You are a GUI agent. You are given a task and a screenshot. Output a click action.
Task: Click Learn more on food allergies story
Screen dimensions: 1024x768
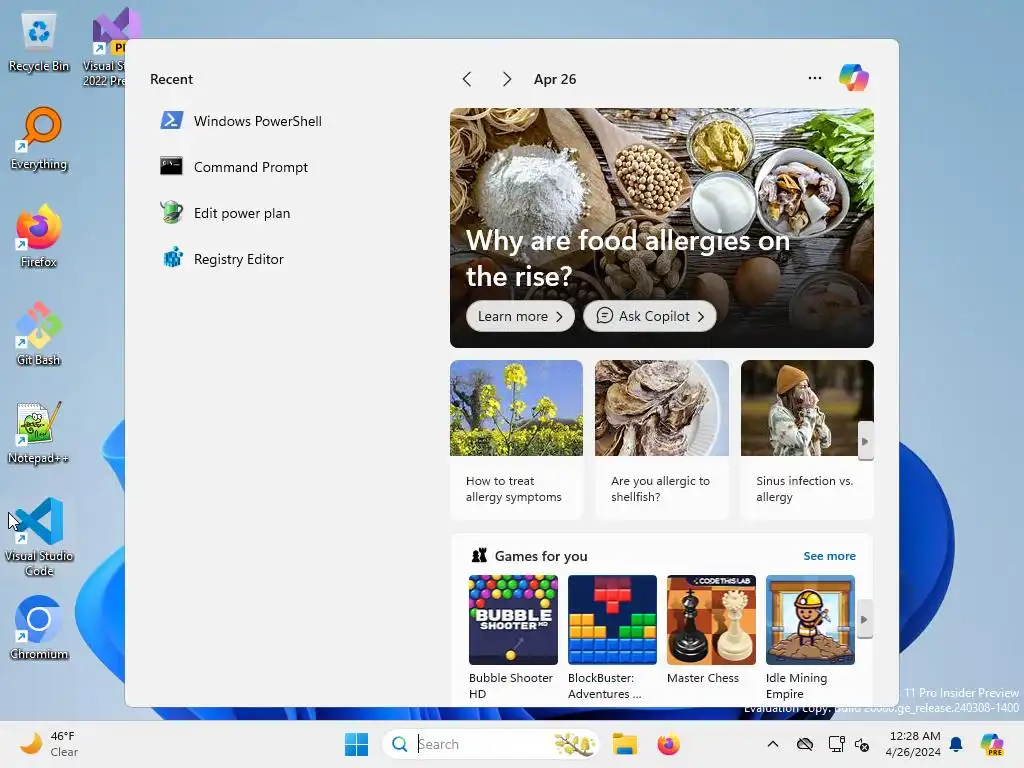click(520, 316)
